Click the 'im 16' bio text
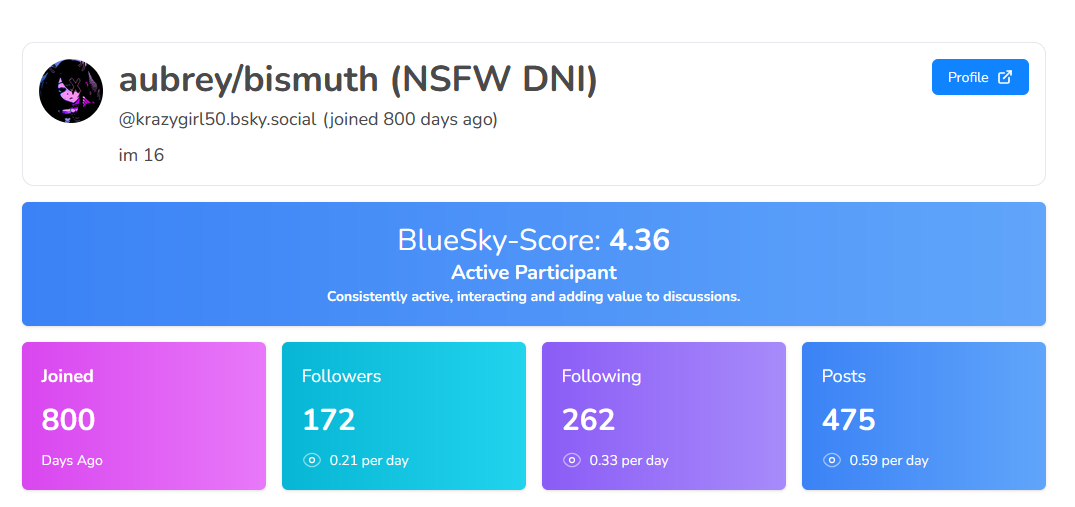 coord(141,155)
